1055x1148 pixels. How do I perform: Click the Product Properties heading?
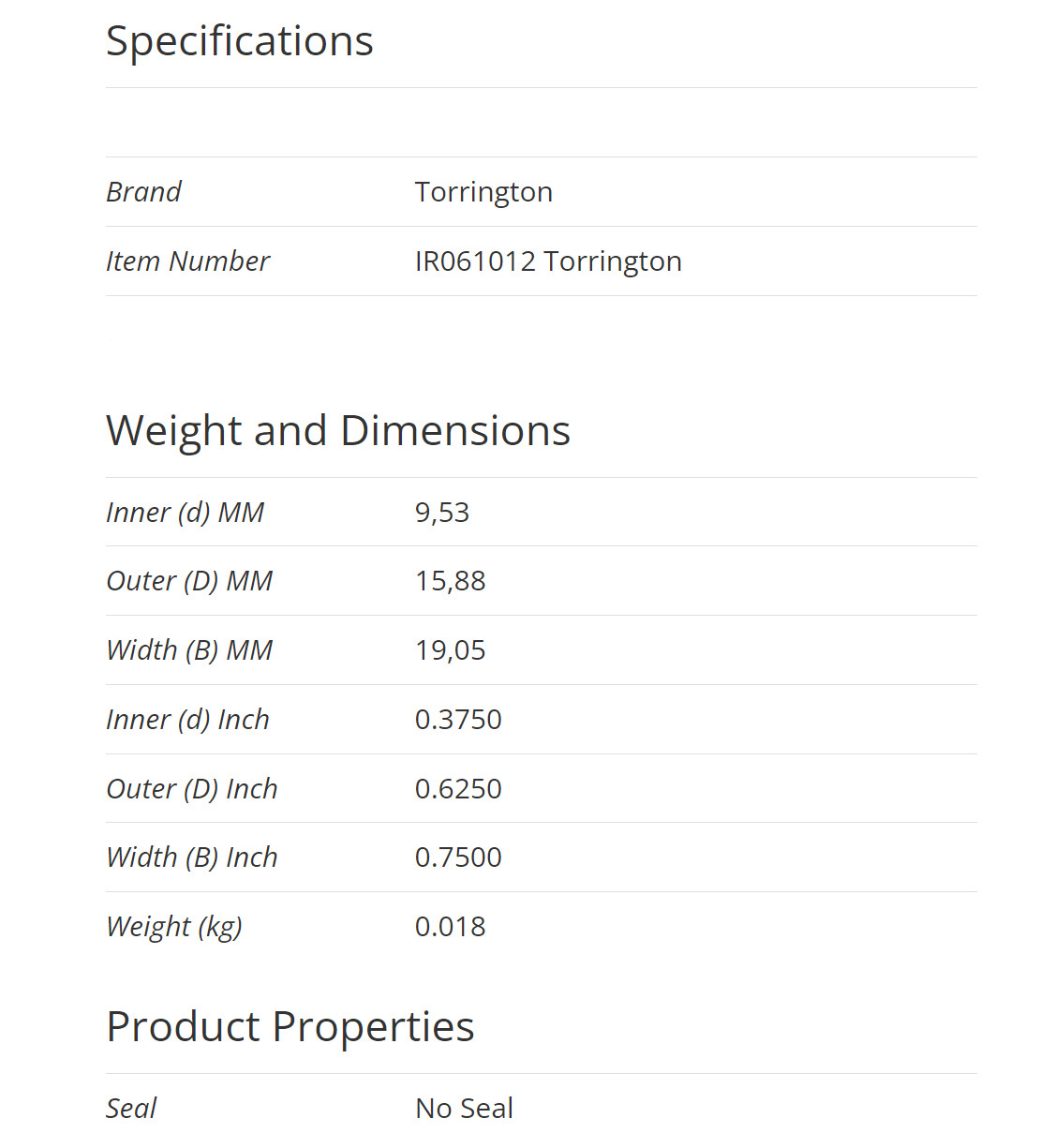[x=290, y=1027]
